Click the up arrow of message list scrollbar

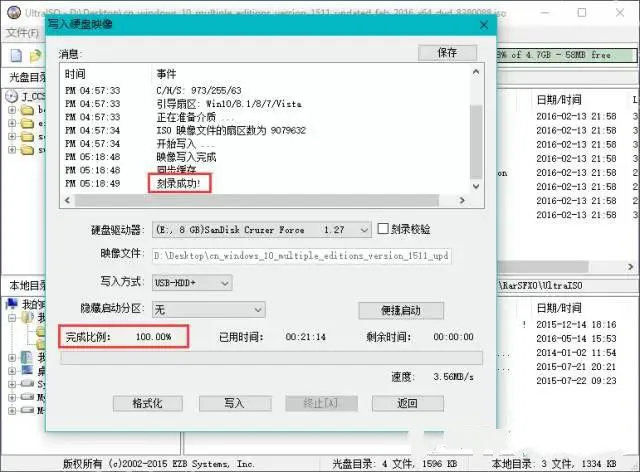pos(476,72)
